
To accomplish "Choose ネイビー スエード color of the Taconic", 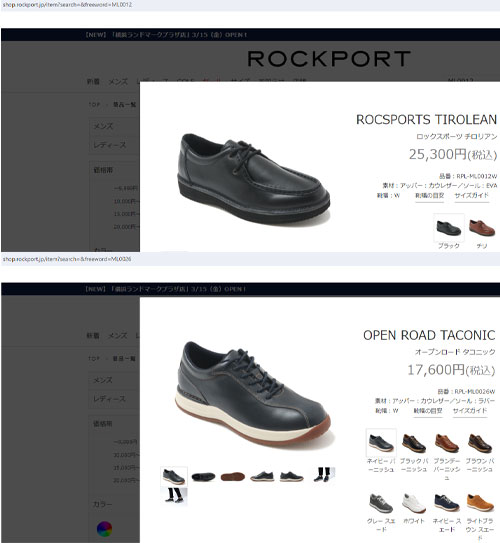I will point(447,503).
